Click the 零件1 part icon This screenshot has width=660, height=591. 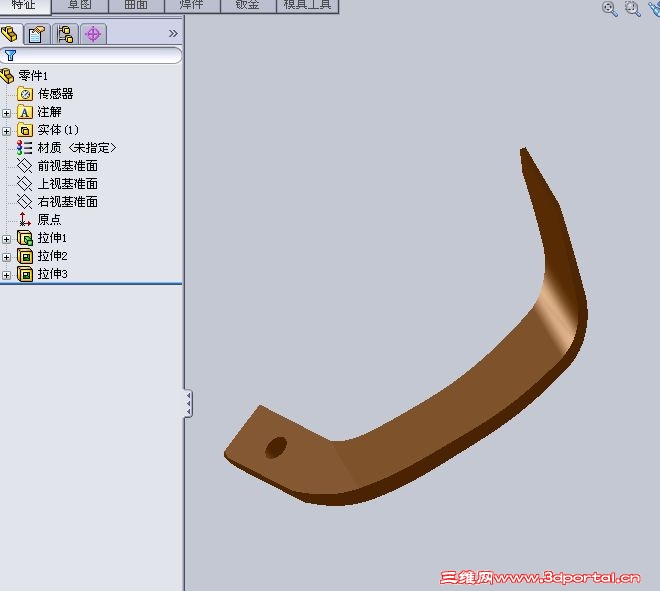[7, 76]
